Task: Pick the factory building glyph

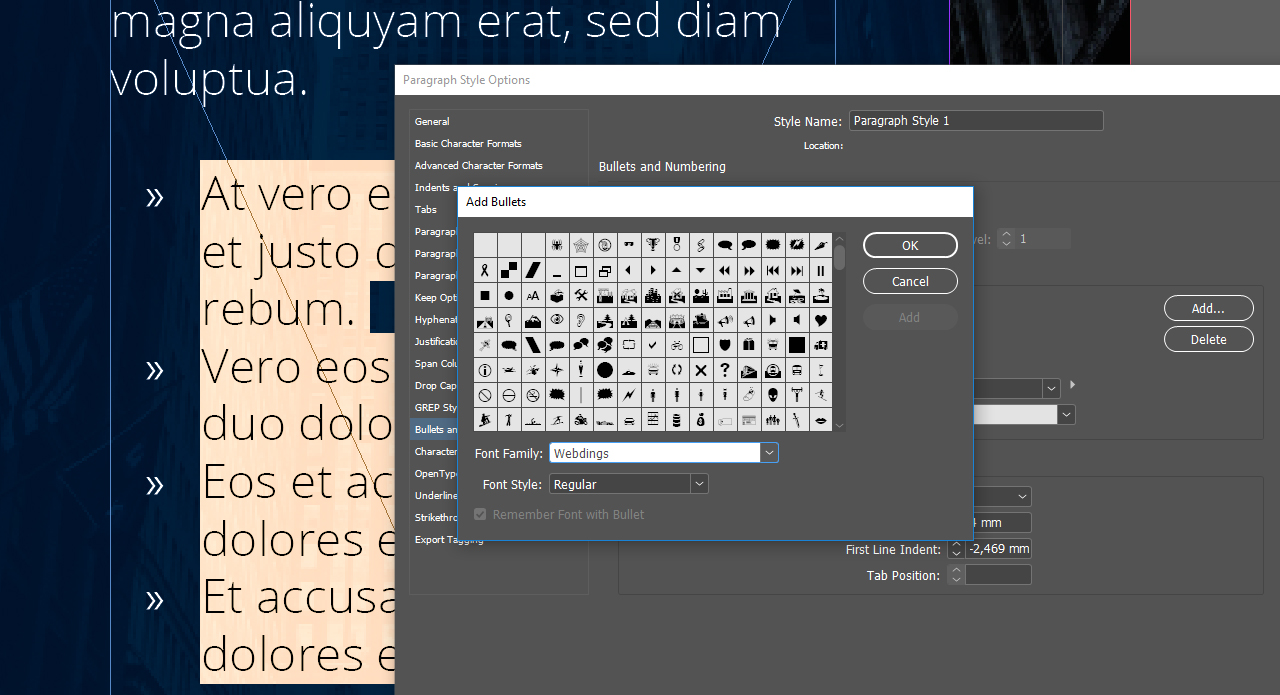Action: 725,295
